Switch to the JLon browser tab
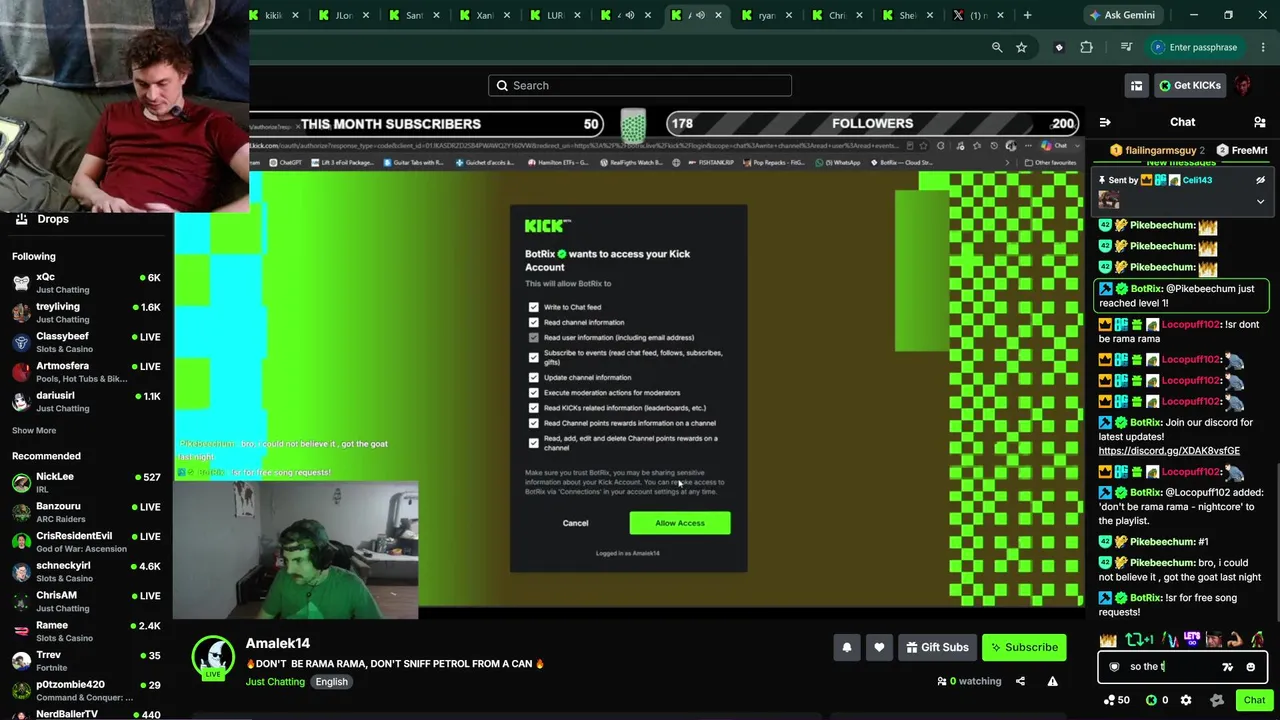The height and width of the screenshot is (720, 1280). pyautogui.click(x=344, y=15)
